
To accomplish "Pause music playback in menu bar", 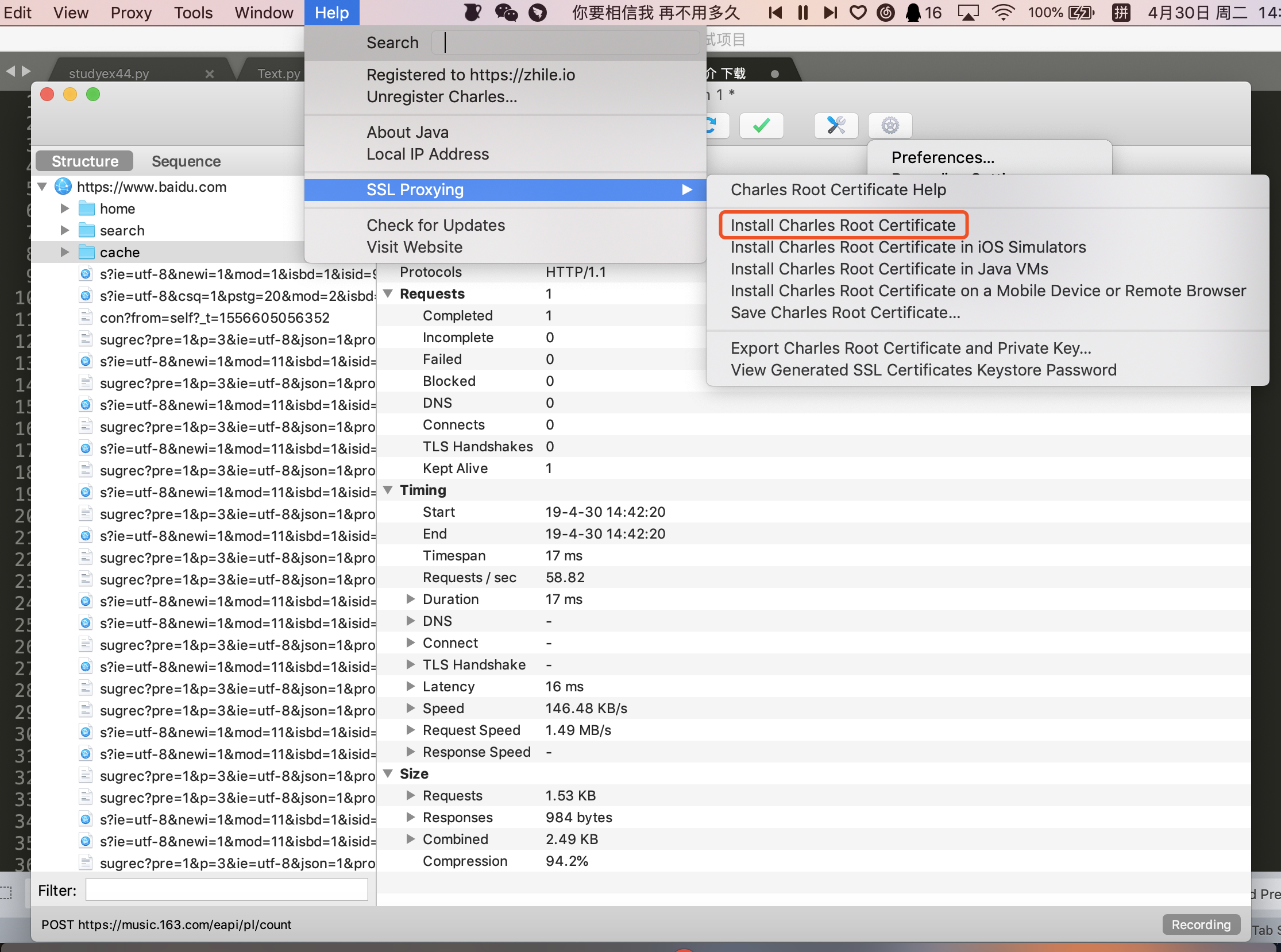I will [802, 13].
